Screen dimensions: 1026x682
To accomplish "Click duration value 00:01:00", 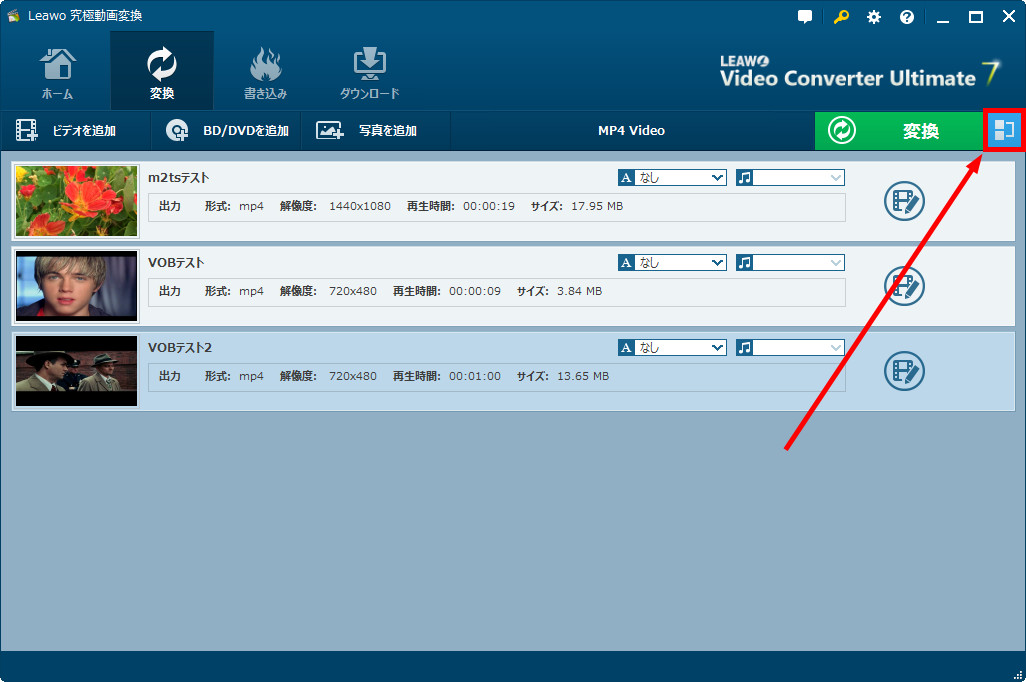I will point(475,376).
